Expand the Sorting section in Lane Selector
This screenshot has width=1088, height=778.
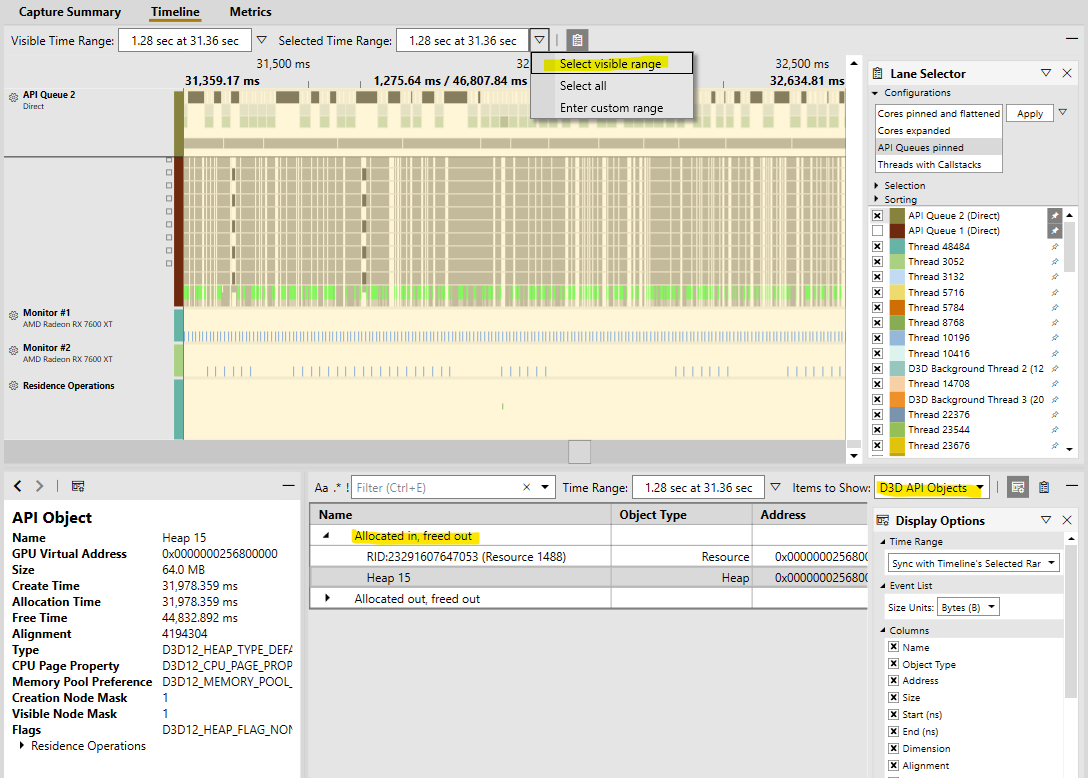click(x=876, y=199)
